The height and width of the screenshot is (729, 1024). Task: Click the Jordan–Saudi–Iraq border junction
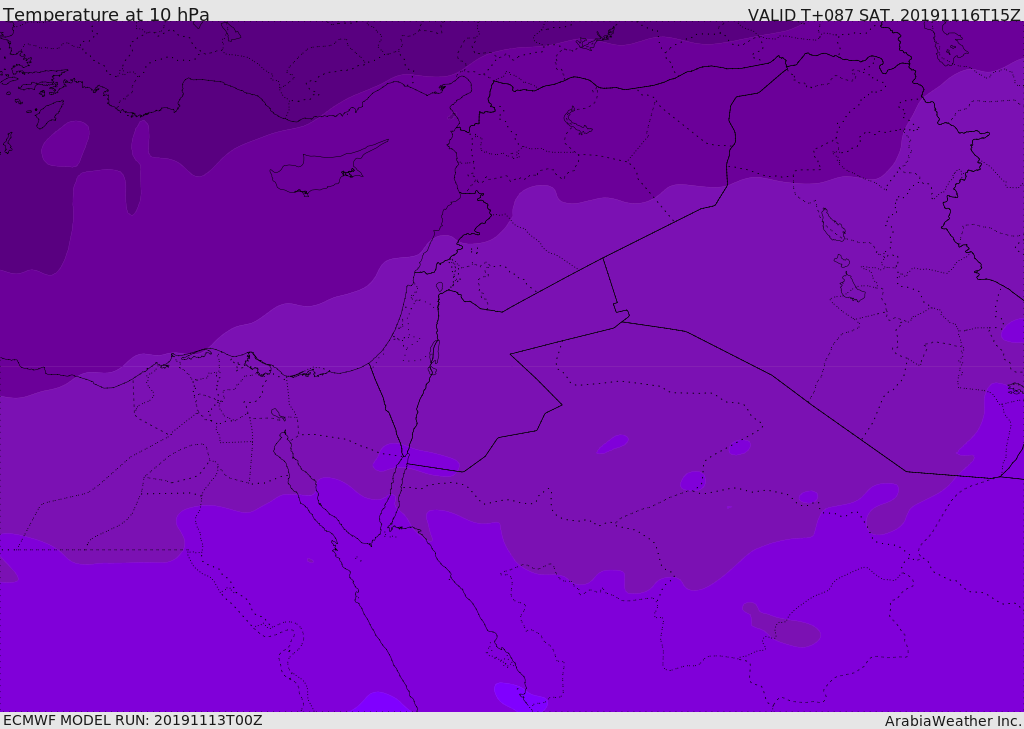621,318
